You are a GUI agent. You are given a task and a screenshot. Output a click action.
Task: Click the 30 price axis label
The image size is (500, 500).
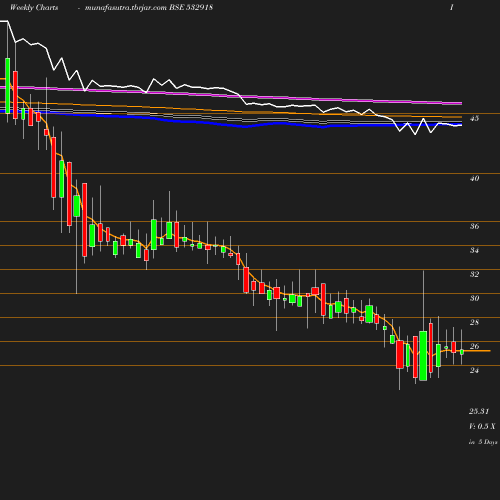[474, 298]
